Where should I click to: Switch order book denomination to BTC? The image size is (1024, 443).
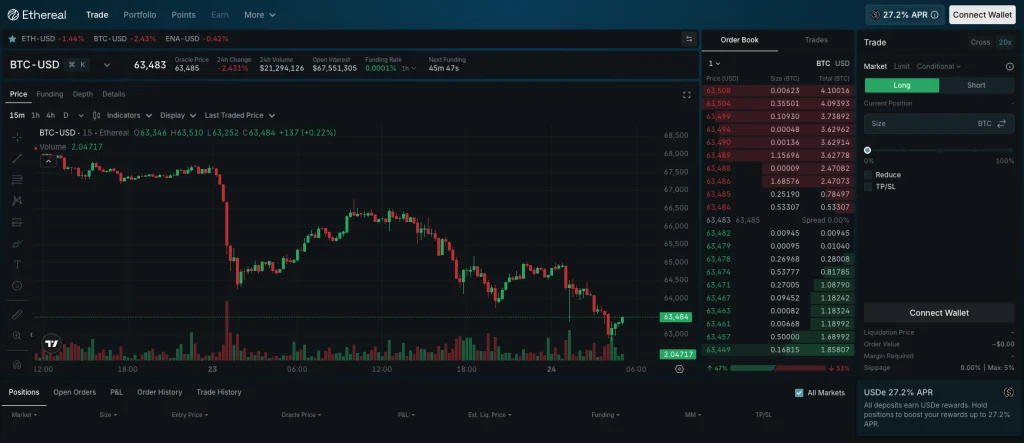click(x=823, y=63)
